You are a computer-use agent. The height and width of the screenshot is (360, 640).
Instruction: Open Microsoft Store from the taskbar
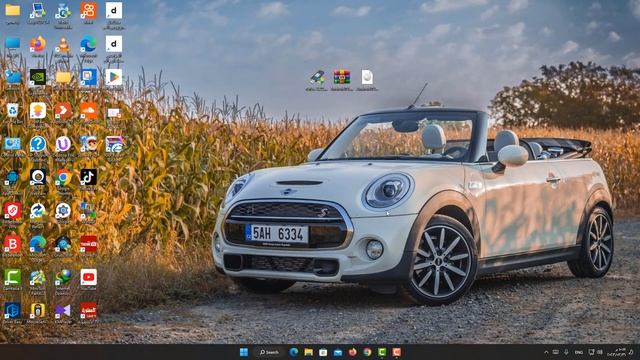[x=323, y=352]
